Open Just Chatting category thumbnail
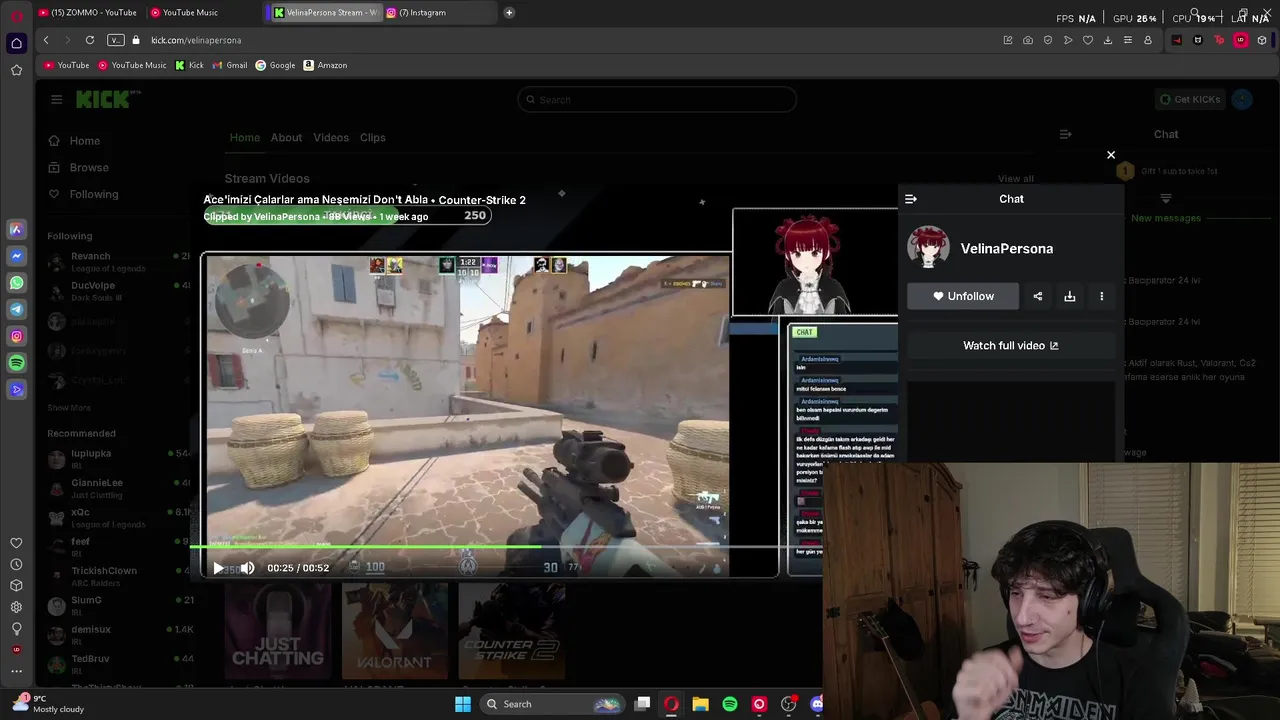 point(277,631)
